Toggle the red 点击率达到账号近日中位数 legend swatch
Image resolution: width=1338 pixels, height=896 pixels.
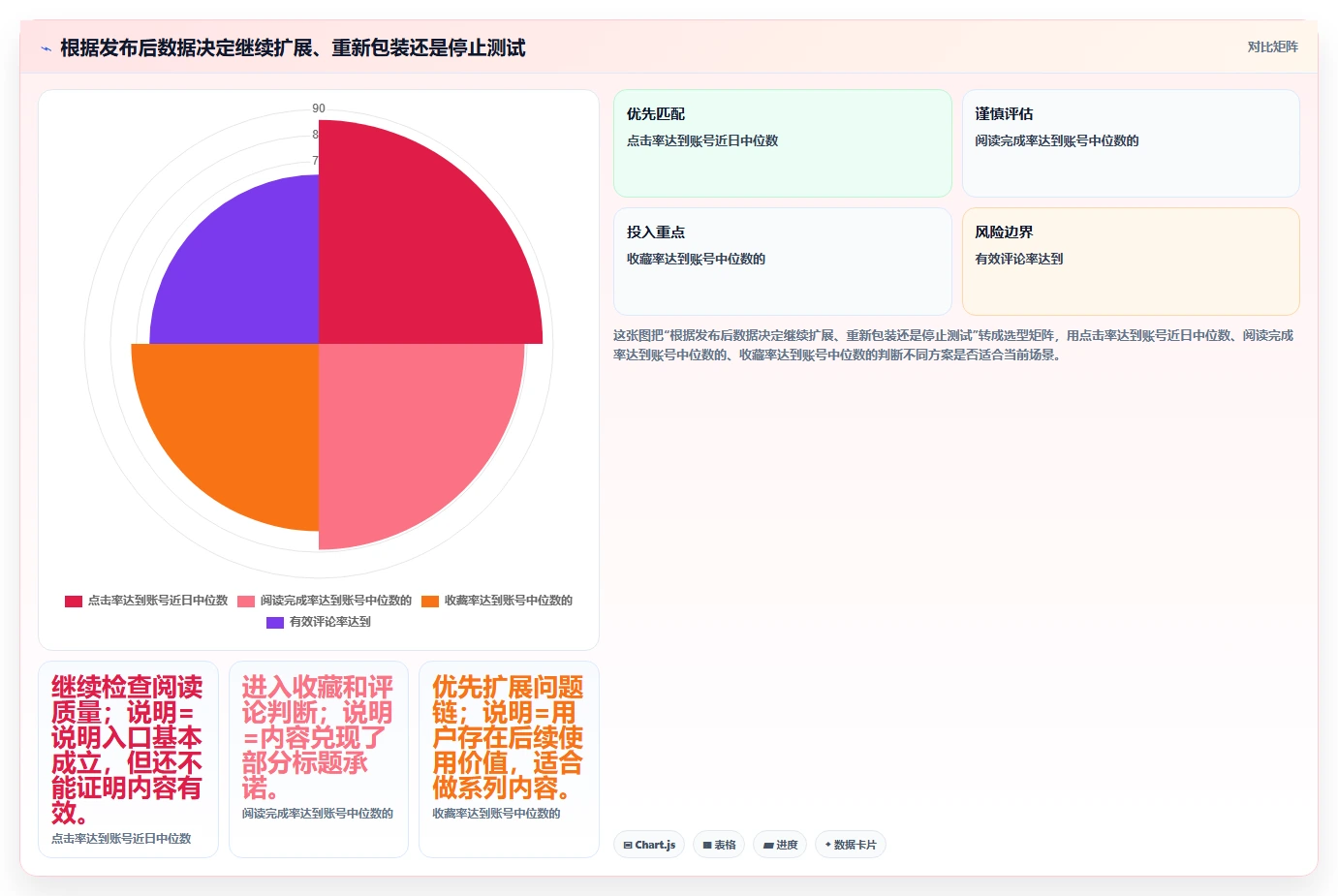point(74,601)
